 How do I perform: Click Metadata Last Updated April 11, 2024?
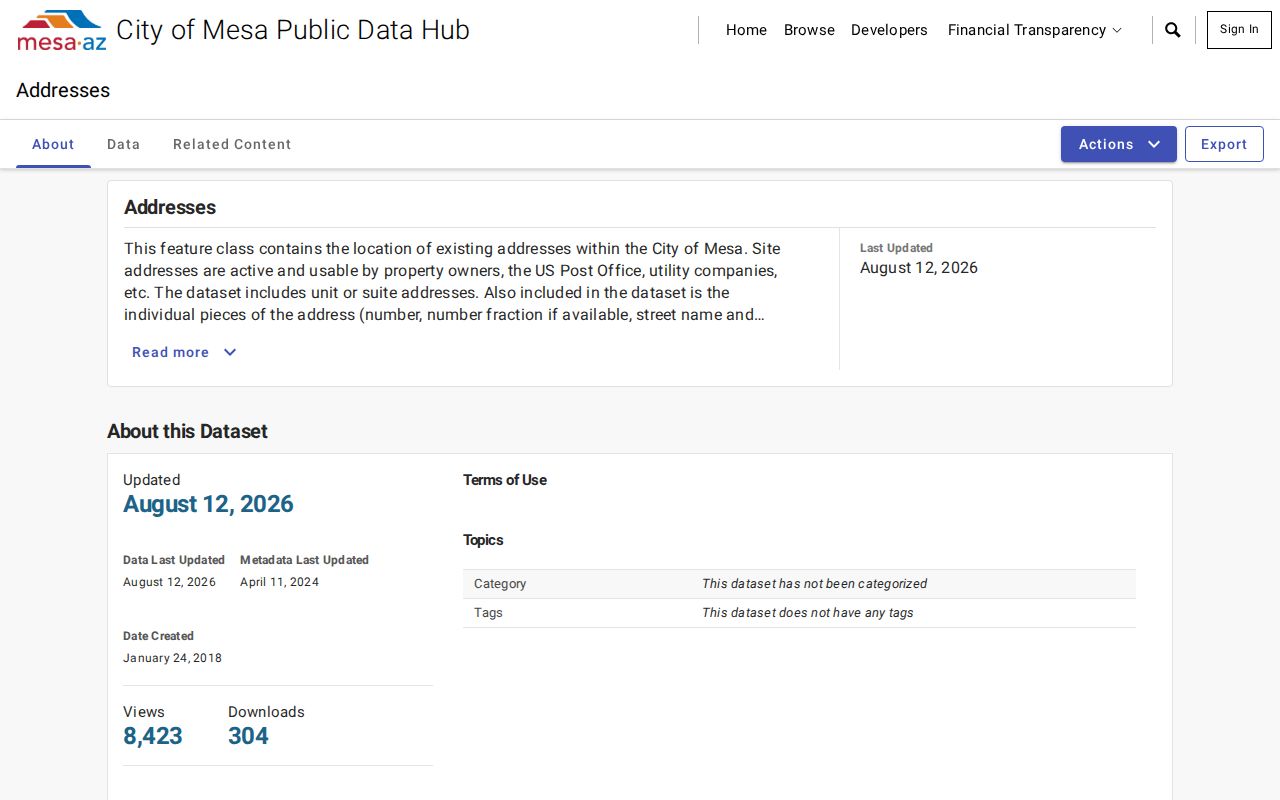(279, 582)
